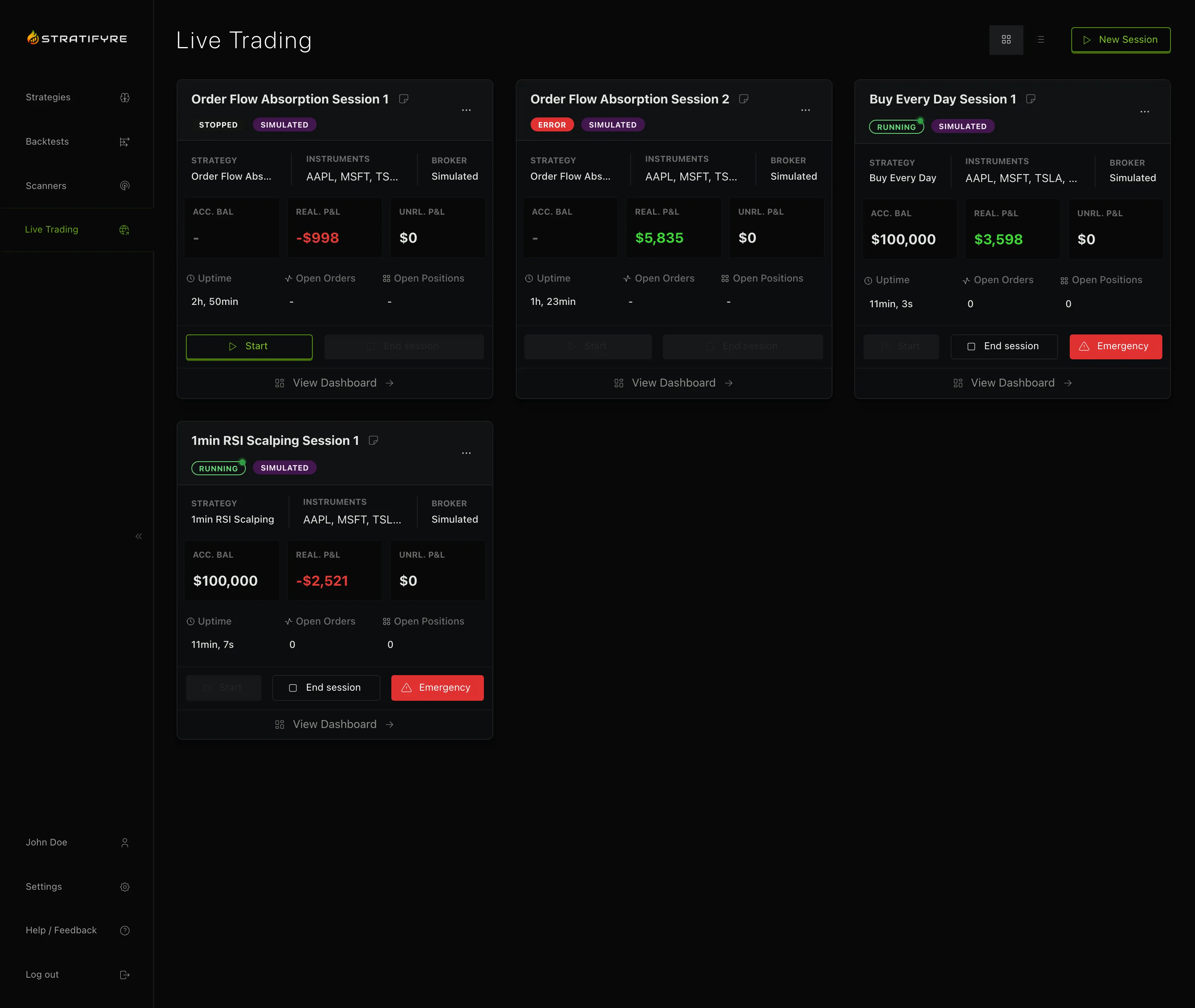
Task: Click Uptime clock icon in Buy Every Day card
Action: (868, 280)
